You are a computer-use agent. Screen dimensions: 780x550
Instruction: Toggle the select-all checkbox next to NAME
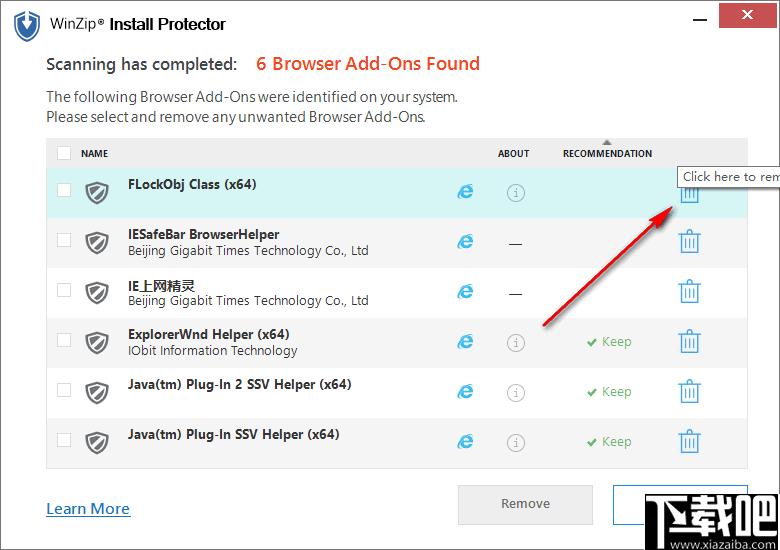(64, 153)
